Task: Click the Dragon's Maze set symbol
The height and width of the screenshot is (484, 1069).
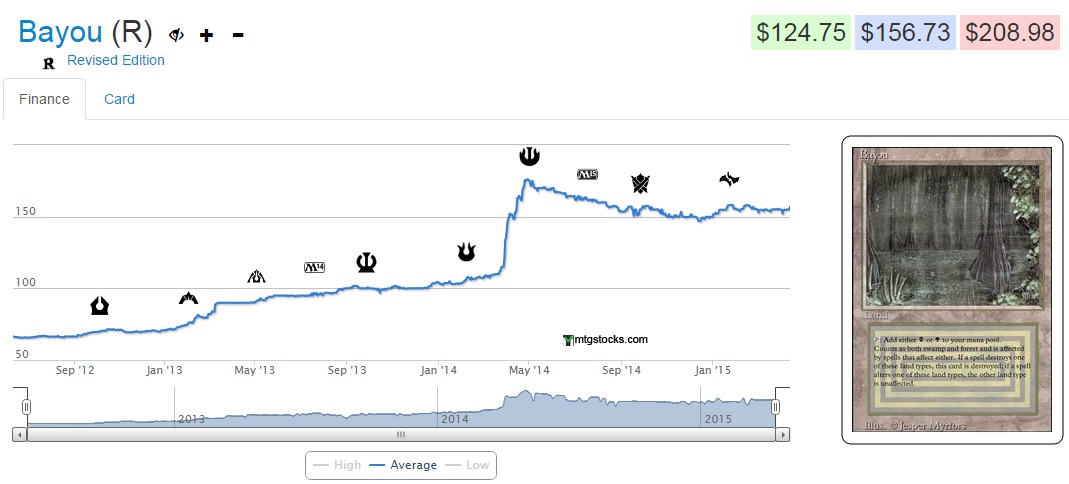Action: pyautogui.click(x=257, y=276)
